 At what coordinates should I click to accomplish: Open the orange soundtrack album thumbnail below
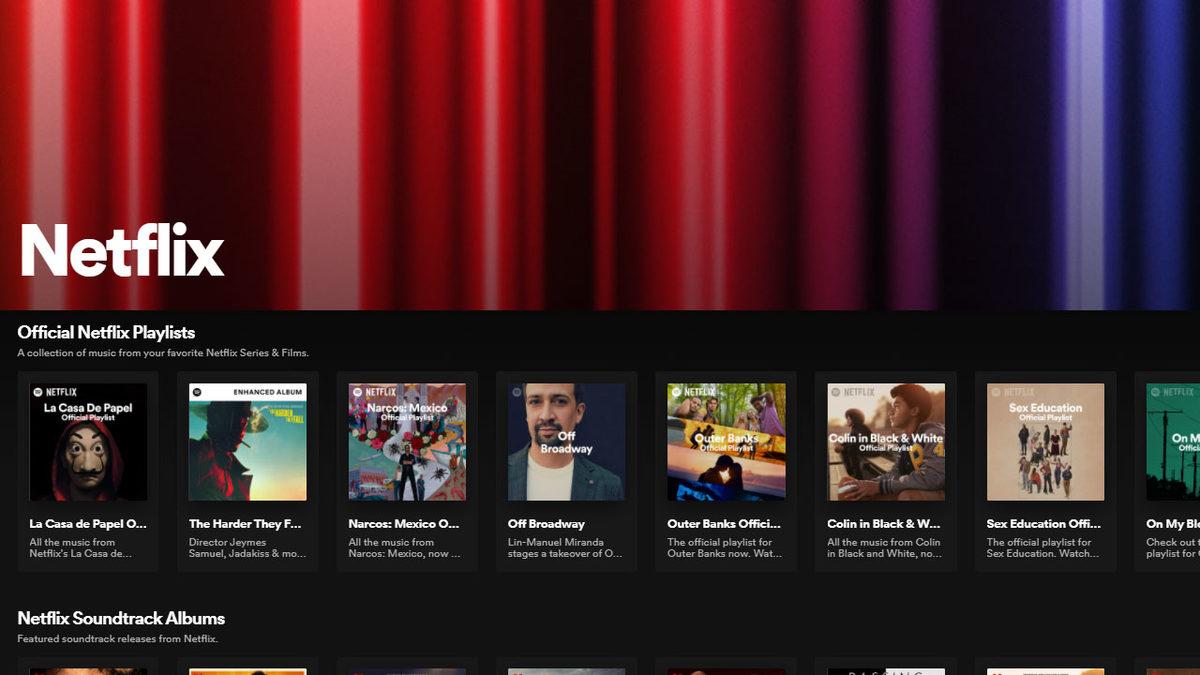[x=247, y=666]
